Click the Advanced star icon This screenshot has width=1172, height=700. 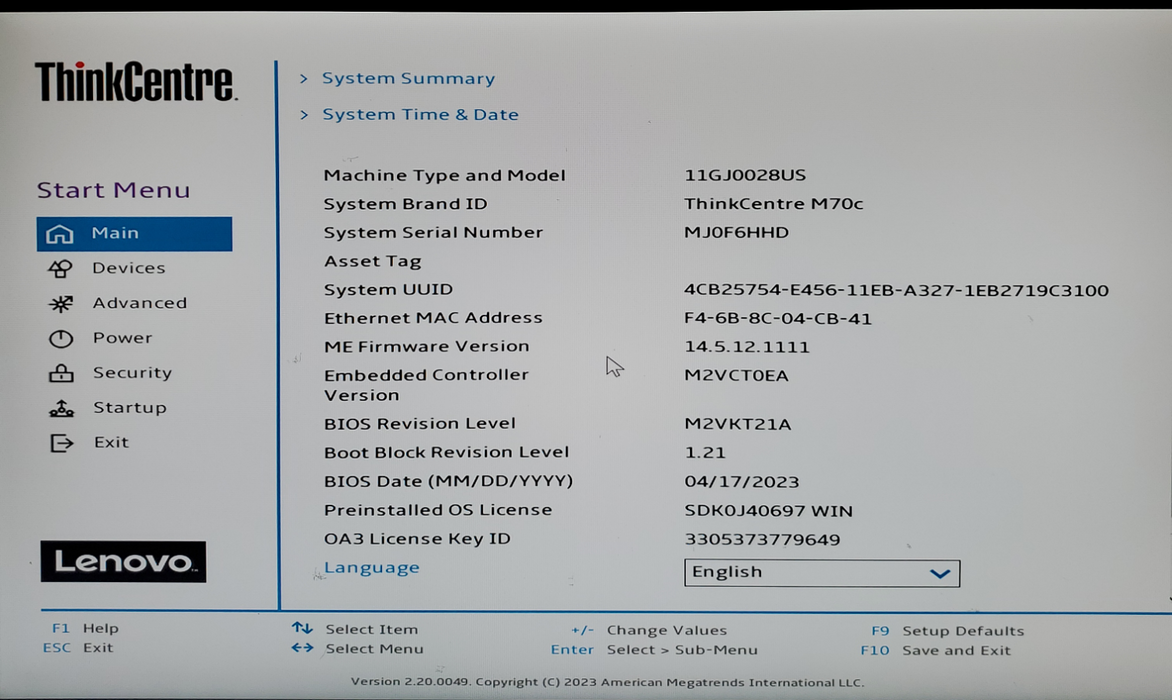(61, 303)
